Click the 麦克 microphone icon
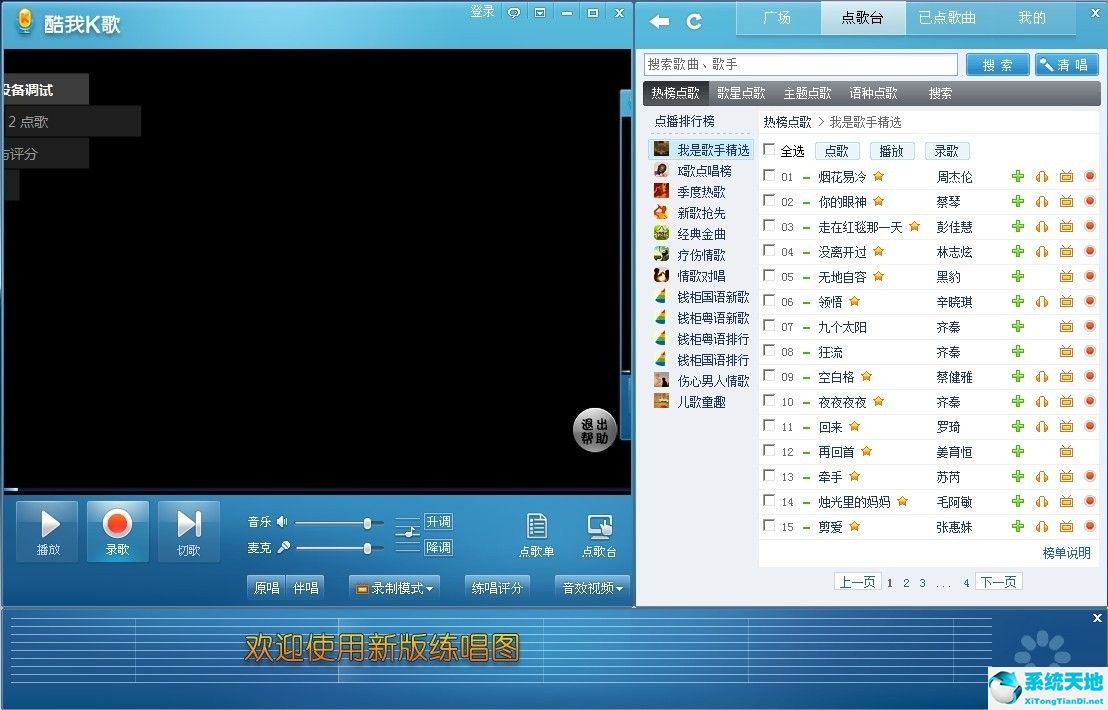Image resolution: width=1108 pixels, height=710 pixels. click(x=283, y=547)
